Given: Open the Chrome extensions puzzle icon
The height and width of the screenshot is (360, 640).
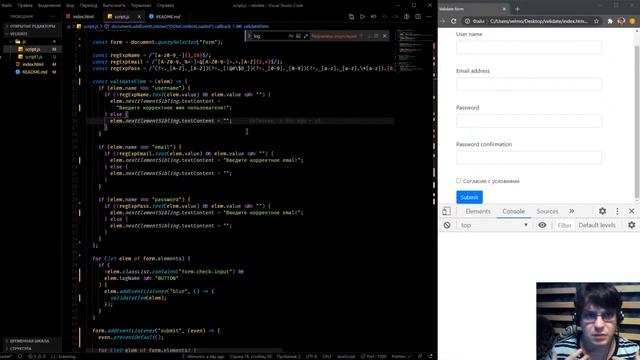Looking at the screenshot, I should point(610,21).
